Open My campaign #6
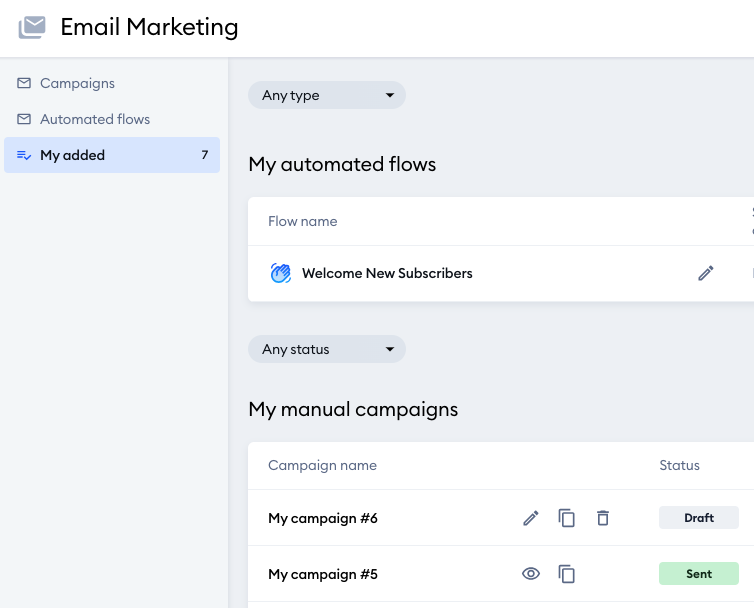The height and width of the screenshot is (608, 754). pos(323,518)
